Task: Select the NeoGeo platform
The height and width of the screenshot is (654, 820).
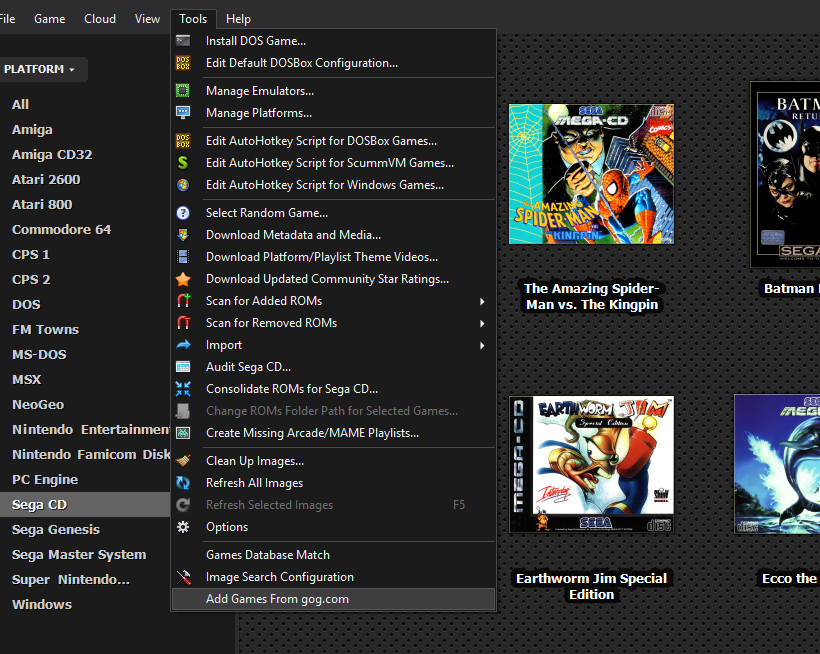Action: click(x=38, y=405)
